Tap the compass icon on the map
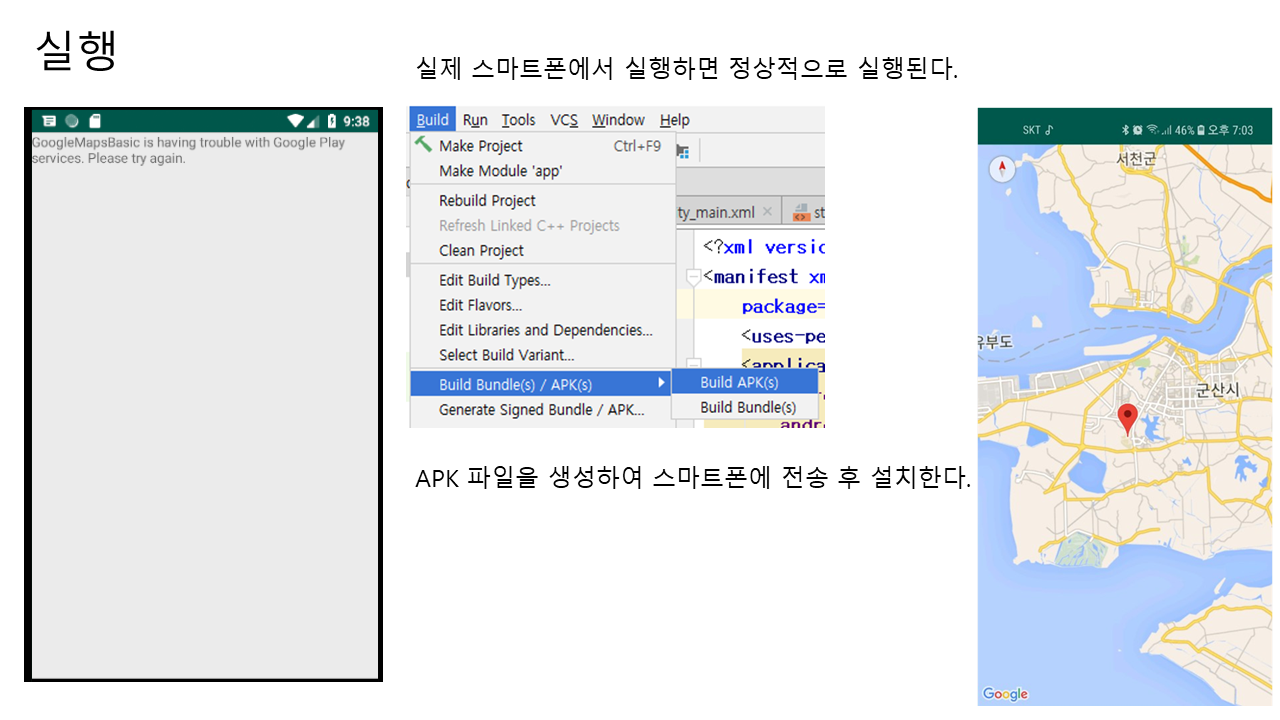 [x=1002, y=169]
